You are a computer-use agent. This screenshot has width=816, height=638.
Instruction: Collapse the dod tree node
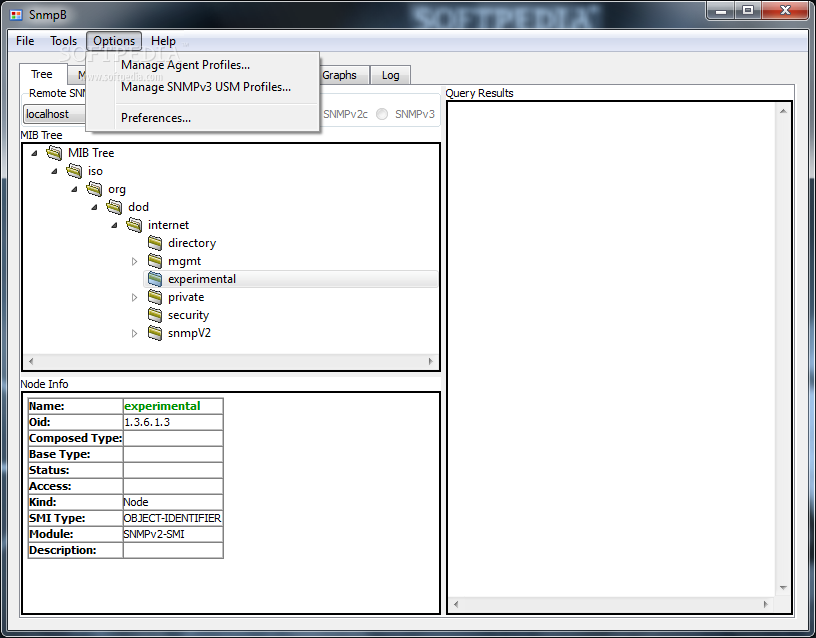point(94,207)
